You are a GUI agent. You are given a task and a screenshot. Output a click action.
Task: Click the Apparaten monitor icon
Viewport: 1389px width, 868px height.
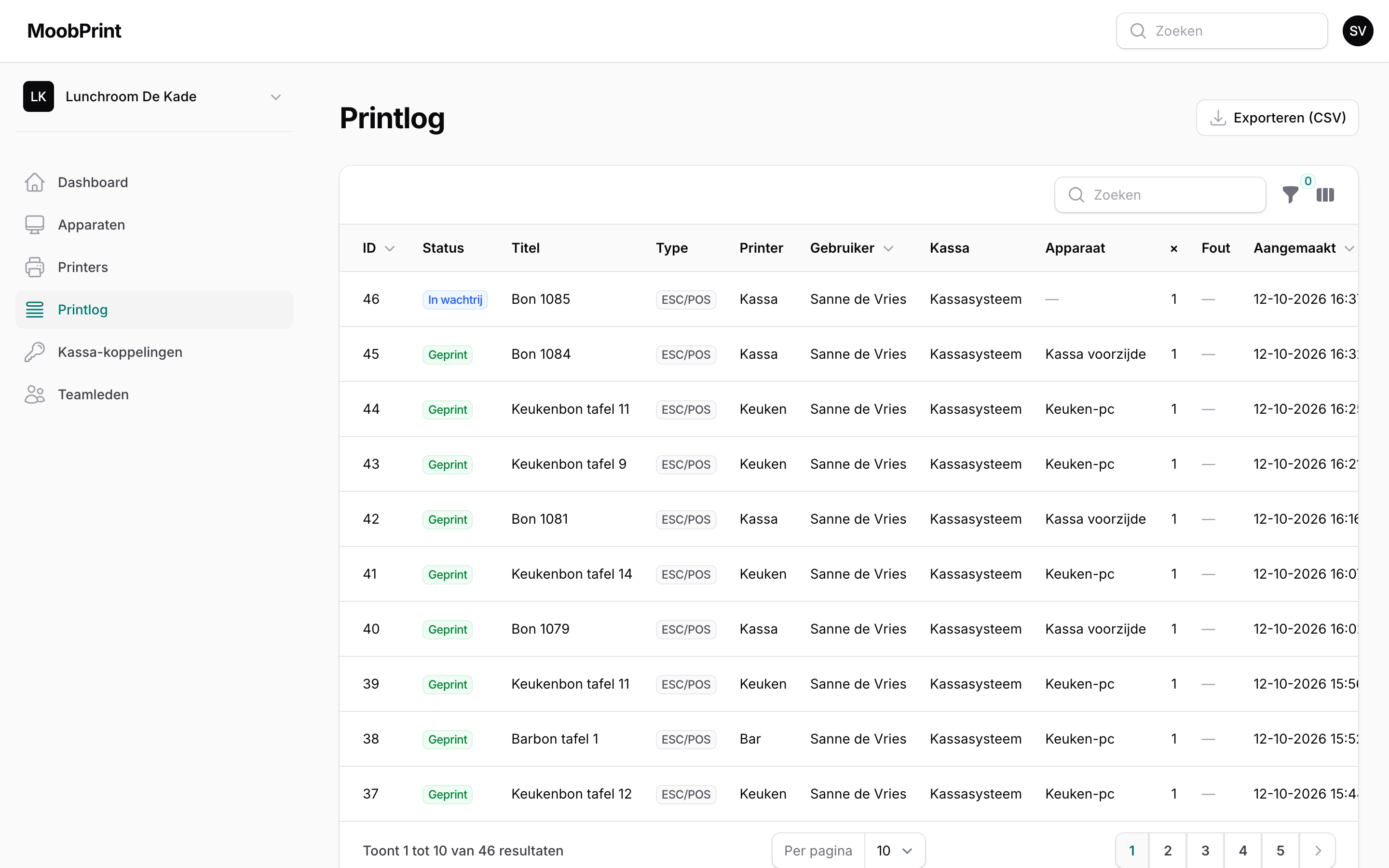coord(34,224)
